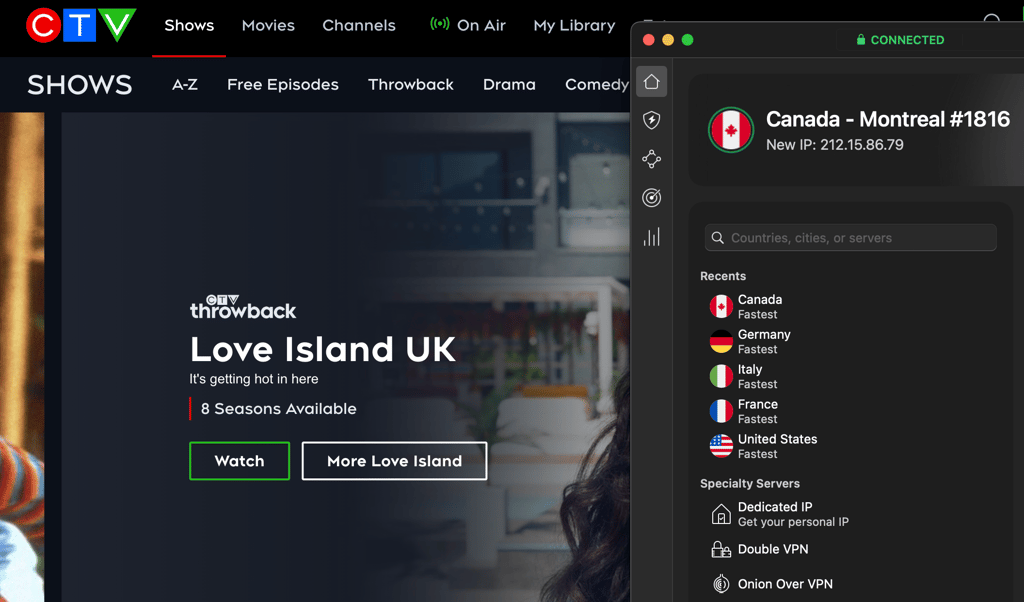Close the VPN window
Viewport: 1024px width, 602px height.
(648, 40)
